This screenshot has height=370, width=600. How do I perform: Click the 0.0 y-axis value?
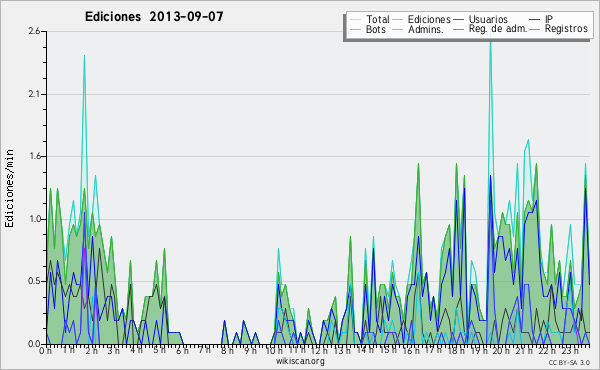34,344
